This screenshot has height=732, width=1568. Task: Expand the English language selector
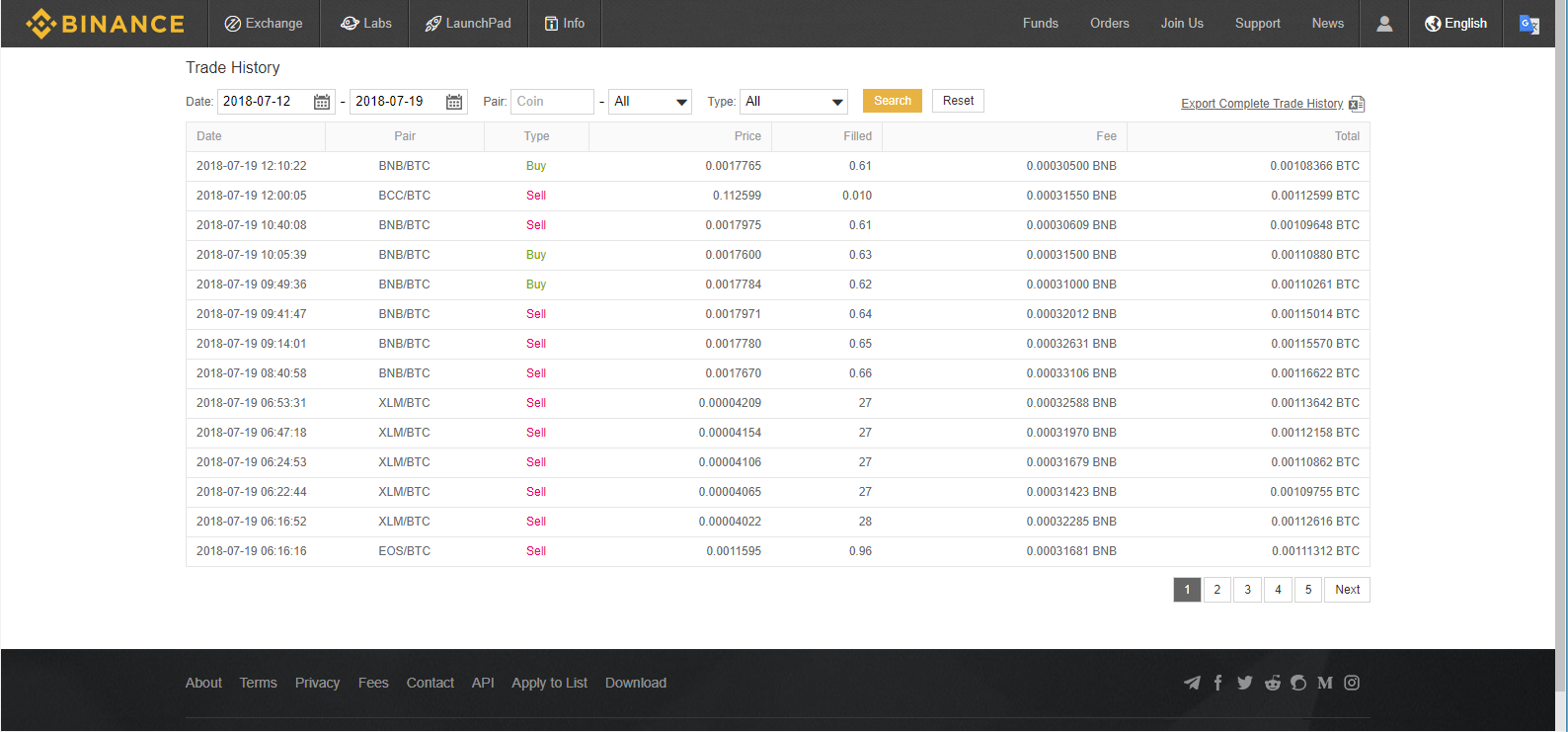[x=1455, y=24]
